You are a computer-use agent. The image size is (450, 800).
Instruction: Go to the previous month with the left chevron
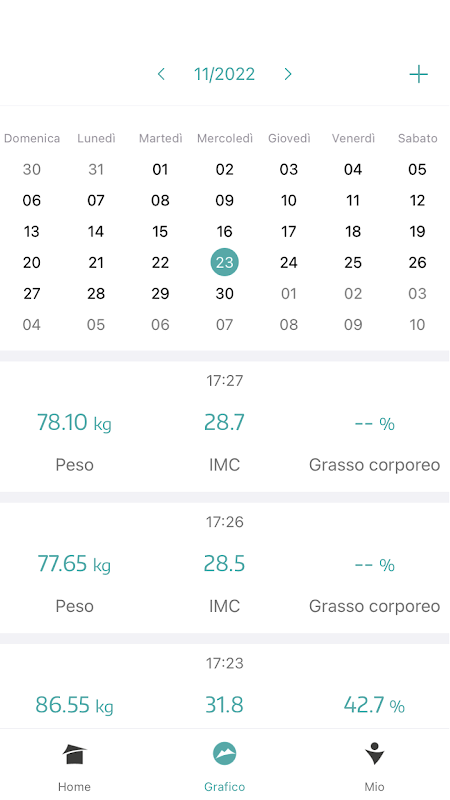tap(161, 74)
